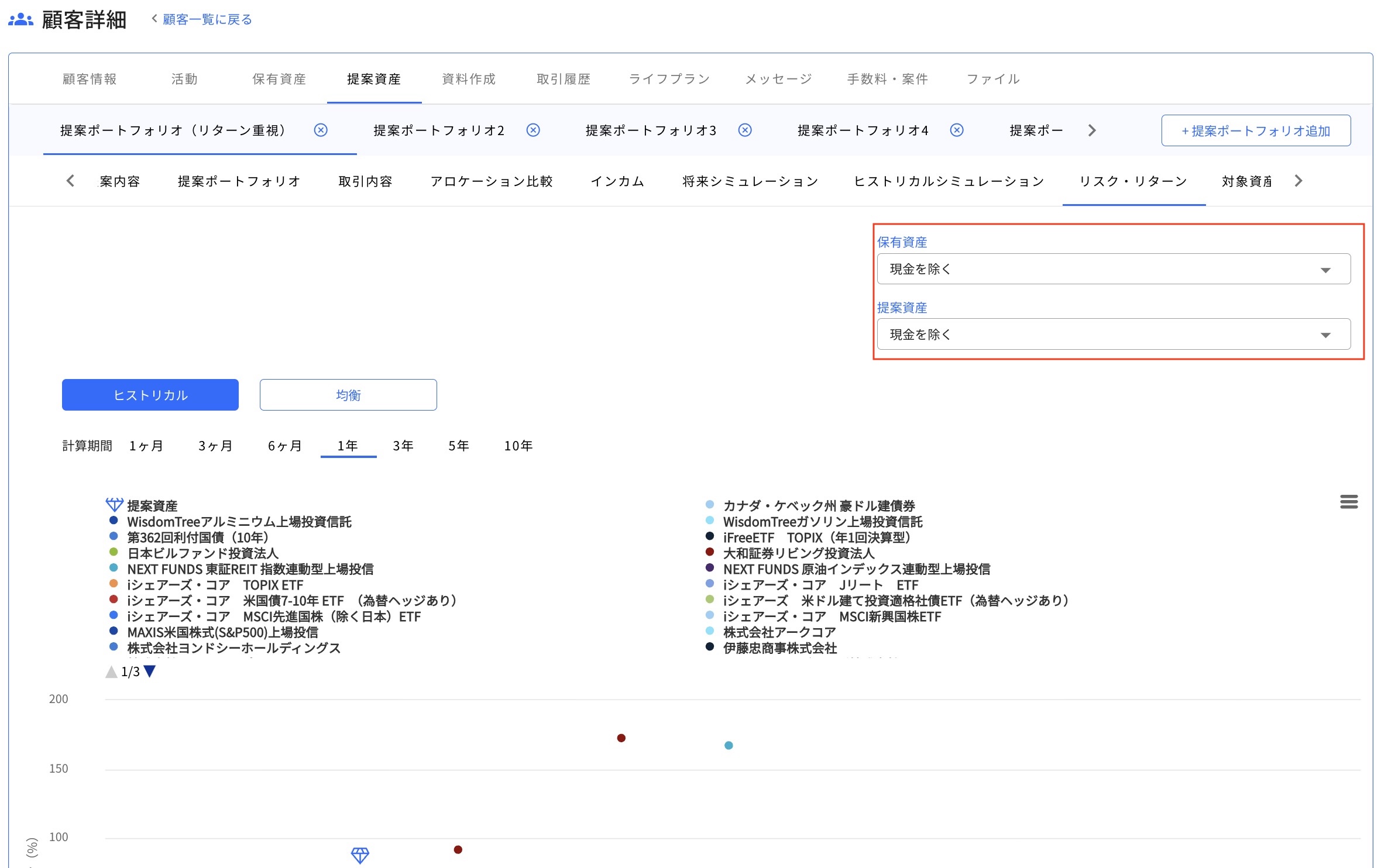Remove 提案ポートフォリオ2 via its X icon
Screen dimensions: 1388x868
(x=533, y=130)
